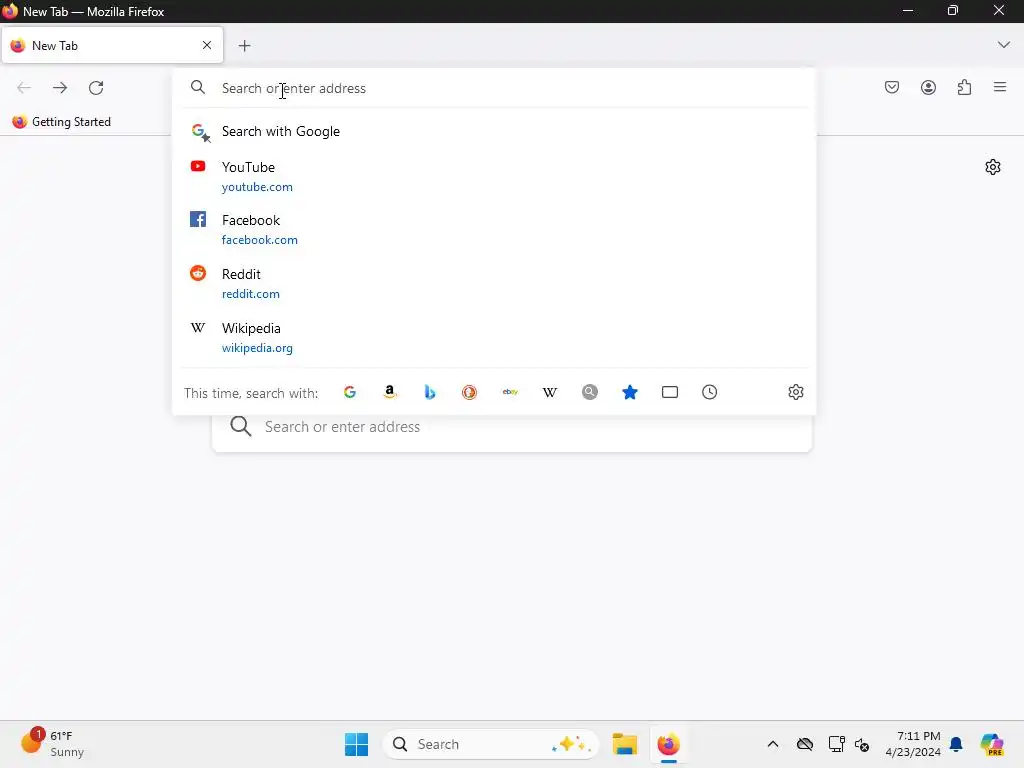Open the Getting Started bookmark

[x=62, y=121]
